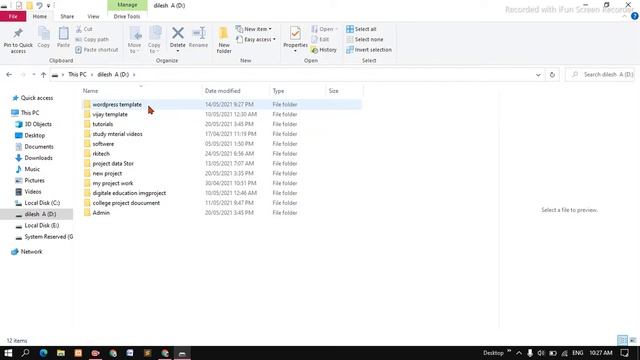The image size is (640, 360).
Task: Click the History ribbon command
Action: coord(324,50)
